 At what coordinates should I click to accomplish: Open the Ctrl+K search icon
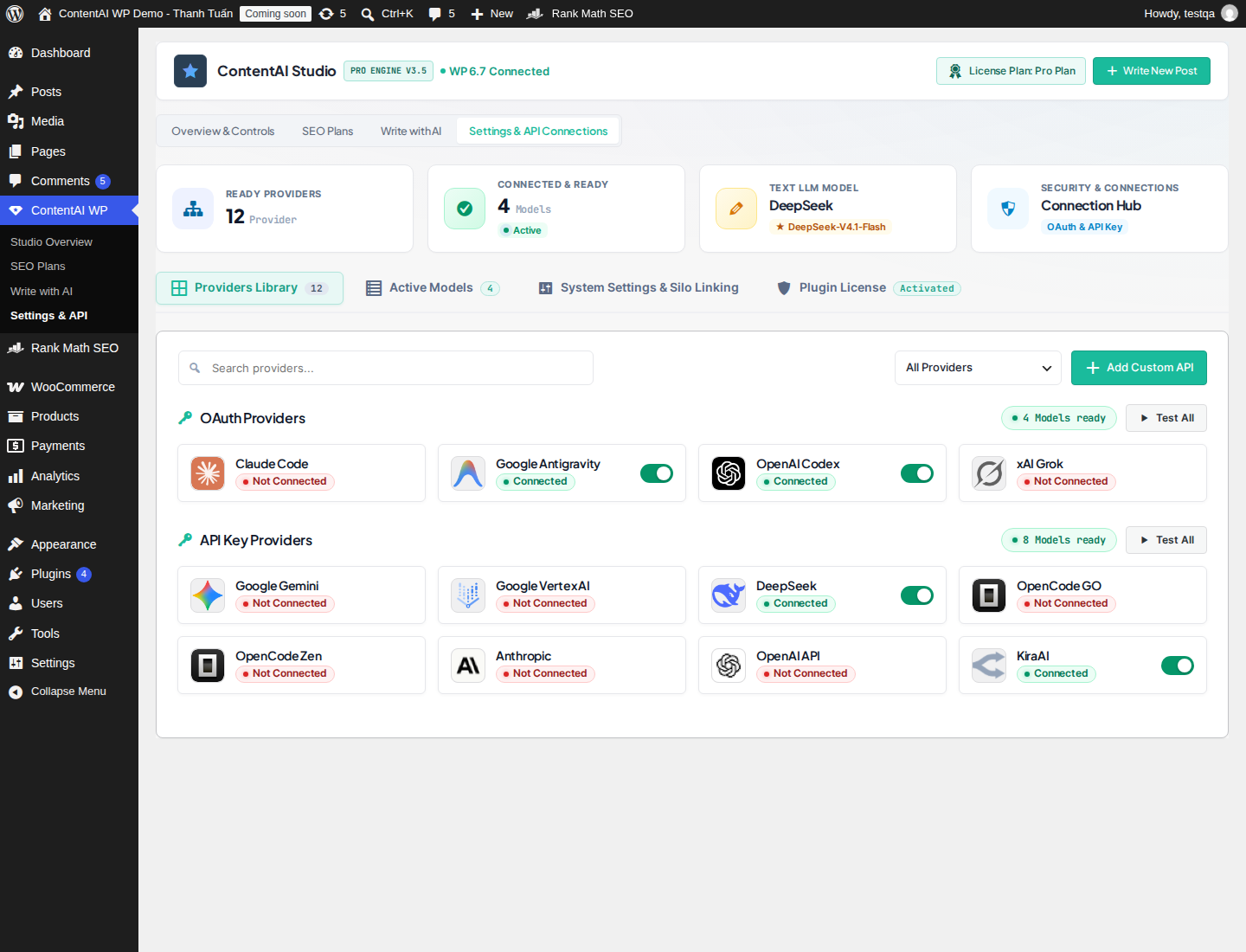(x=368, y=14)
